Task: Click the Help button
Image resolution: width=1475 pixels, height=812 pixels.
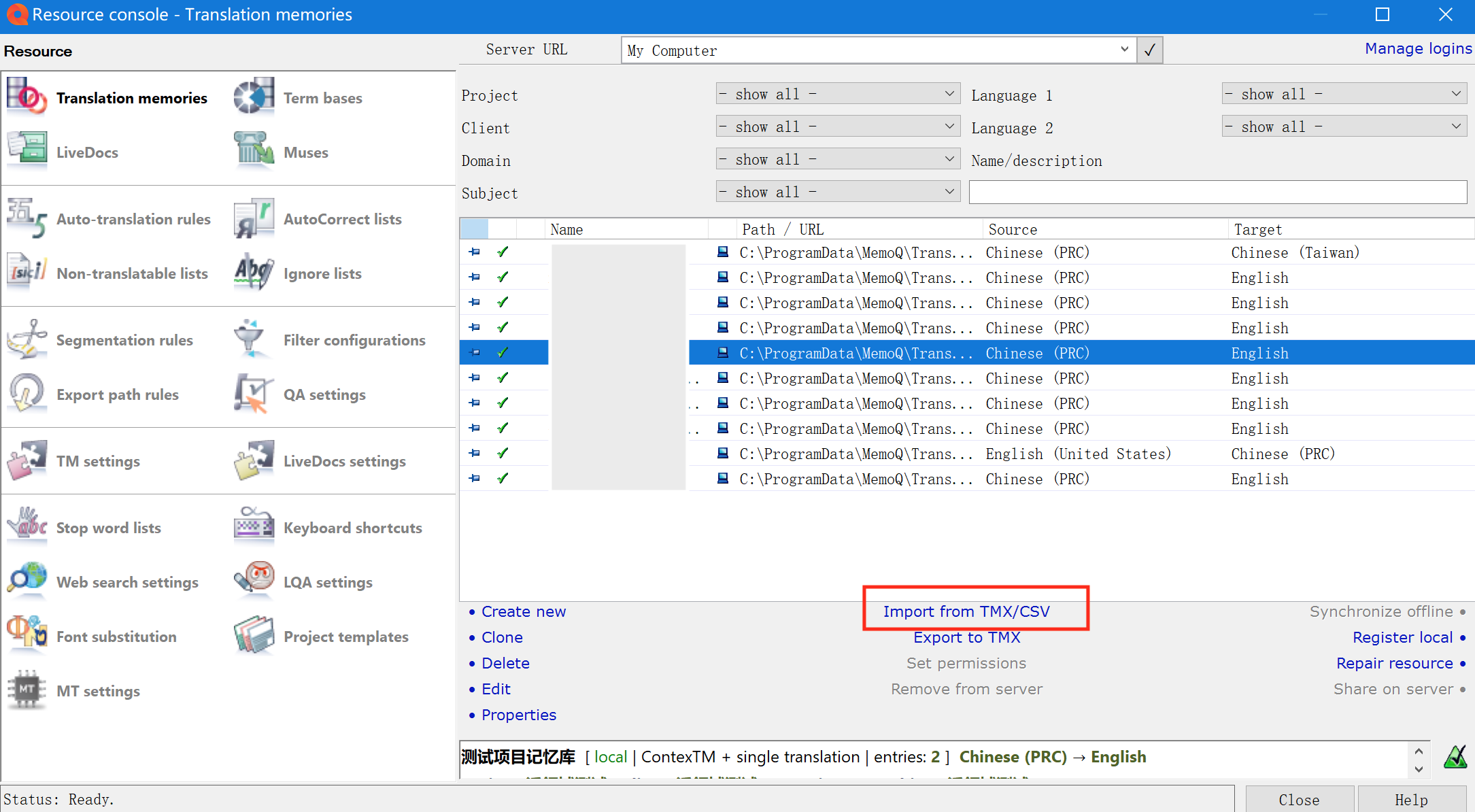Action: coord(1411,800)
